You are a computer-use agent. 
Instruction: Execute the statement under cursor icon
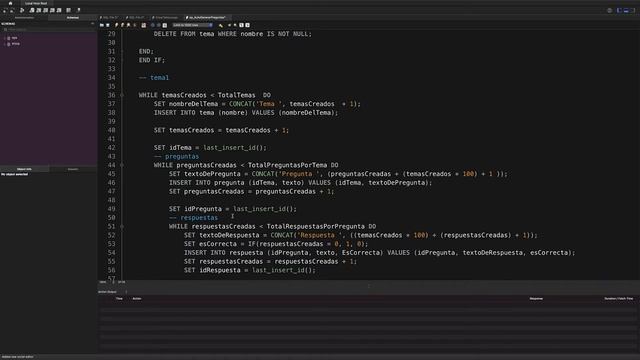pyautogui.click(x=122, y=25)
